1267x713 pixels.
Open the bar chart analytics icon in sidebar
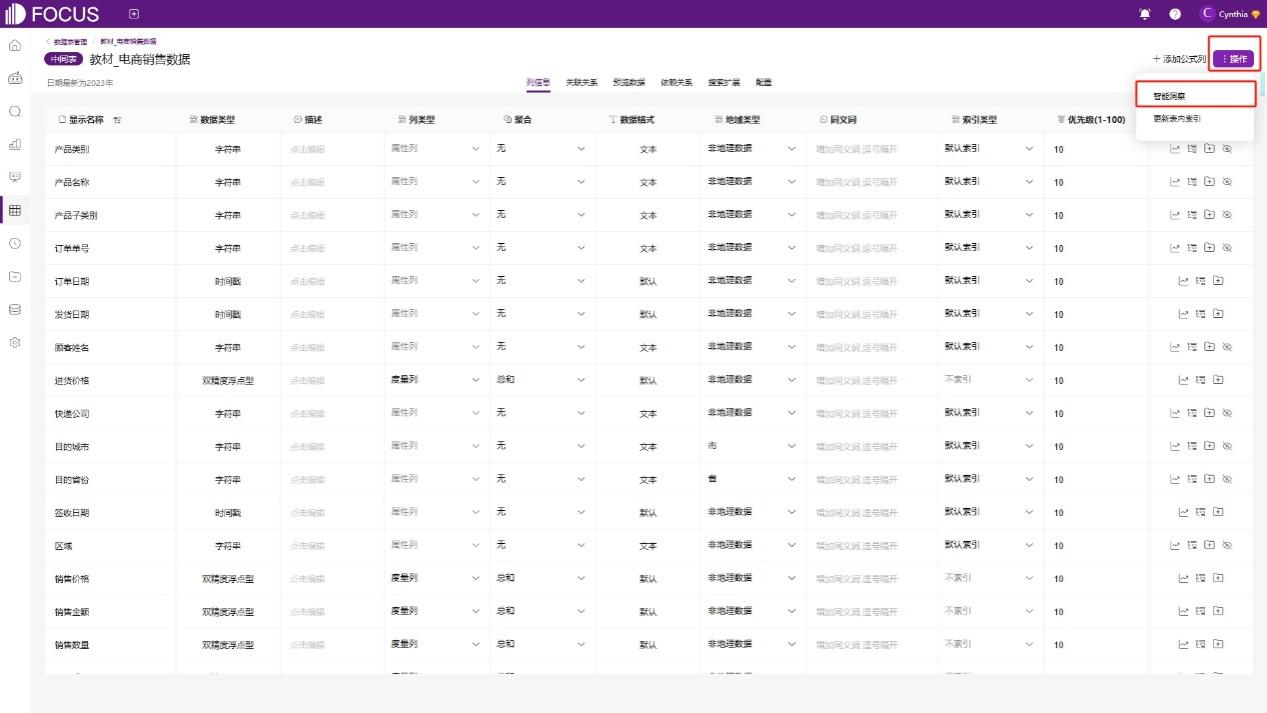point(13,145)
